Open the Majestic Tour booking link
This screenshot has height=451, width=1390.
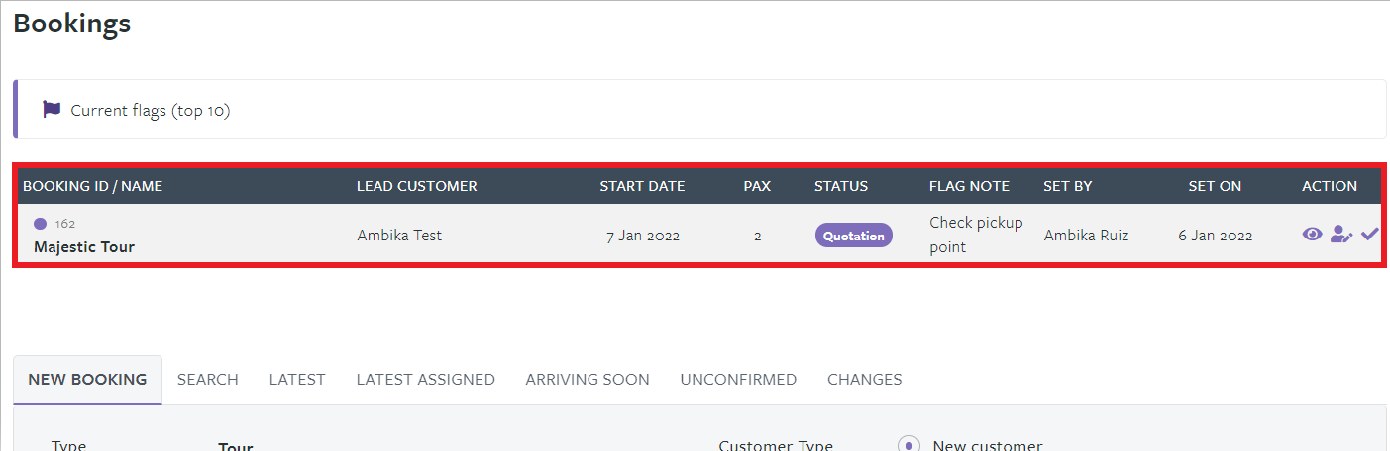pyautogui.click(x=84, y=247)
